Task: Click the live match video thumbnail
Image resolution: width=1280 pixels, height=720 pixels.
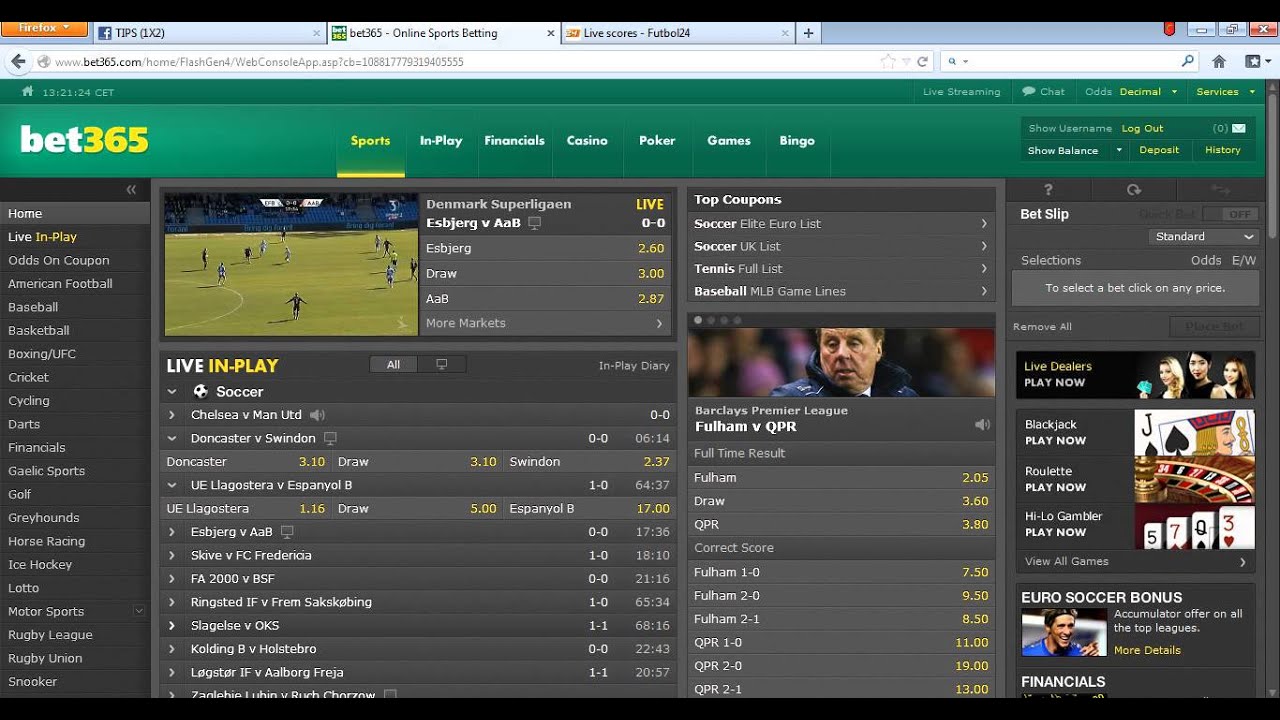Action: pos(291,264)
